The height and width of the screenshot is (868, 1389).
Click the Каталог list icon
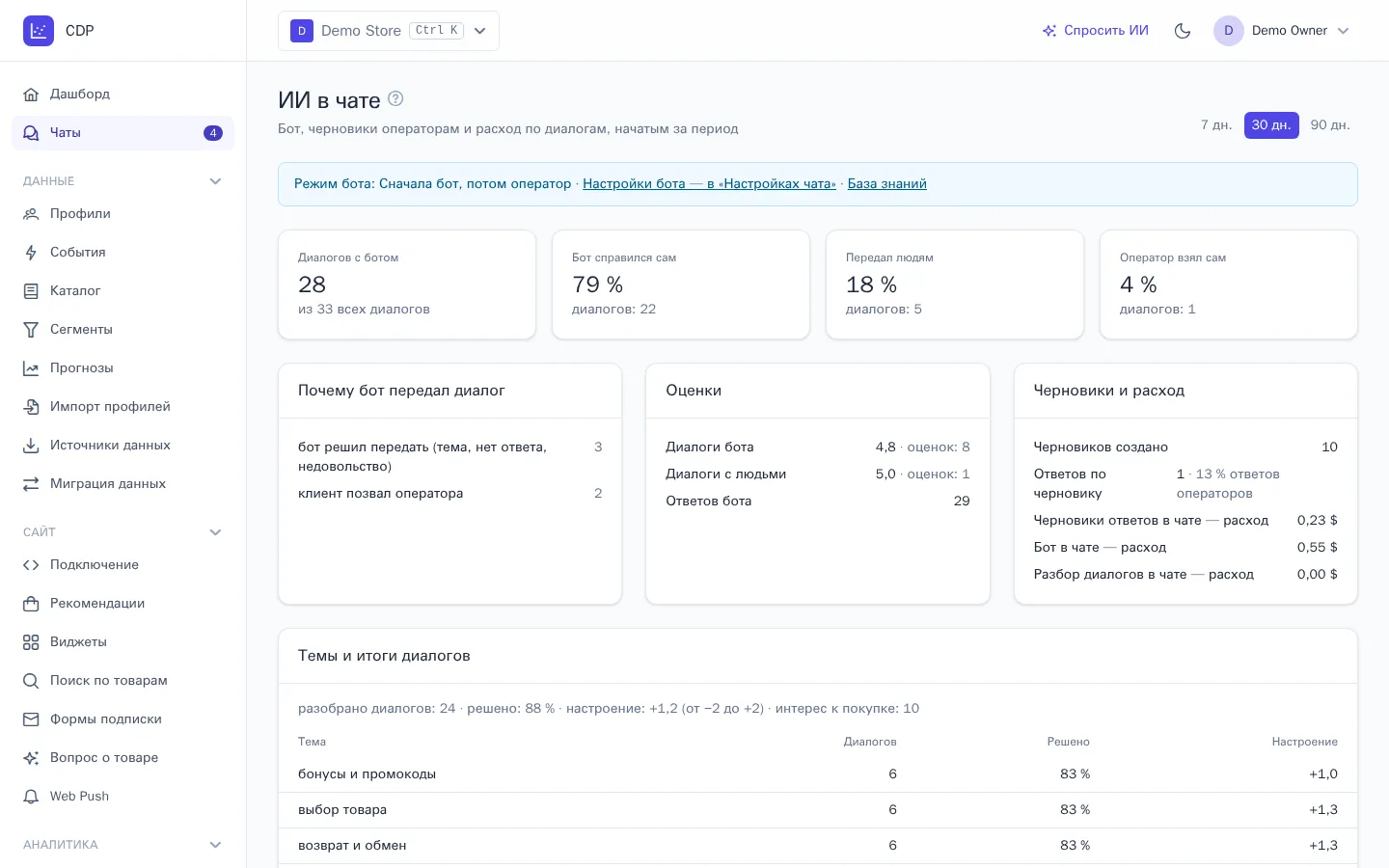(x=31, y=291)
